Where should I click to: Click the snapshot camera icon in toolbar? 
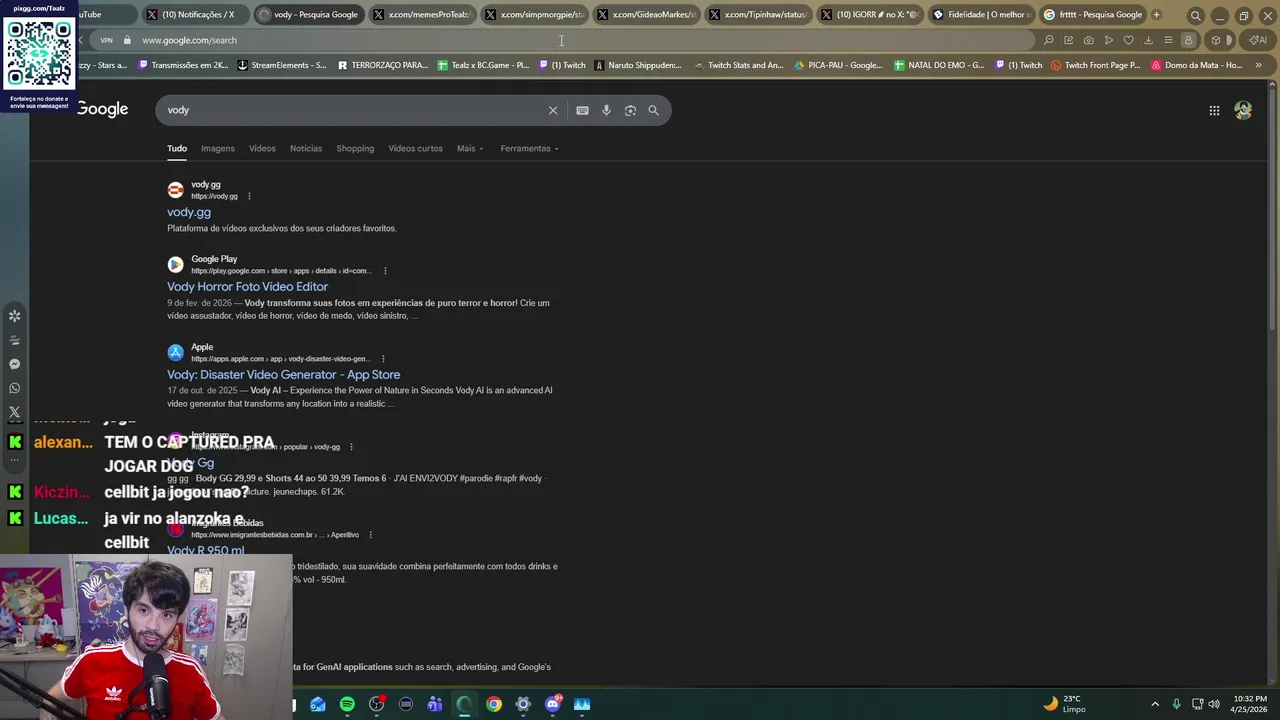click(1088, 40)
